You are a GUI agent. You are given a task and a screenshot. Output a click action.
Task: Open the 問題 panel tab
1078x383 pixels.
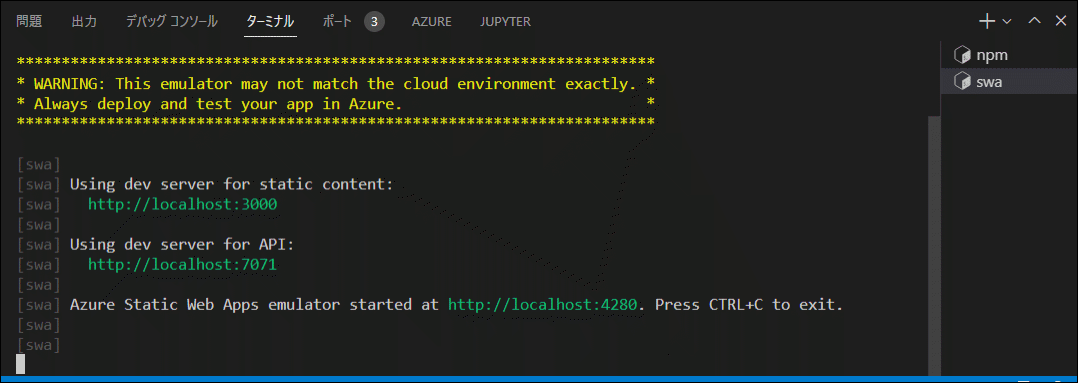[29, 21]
